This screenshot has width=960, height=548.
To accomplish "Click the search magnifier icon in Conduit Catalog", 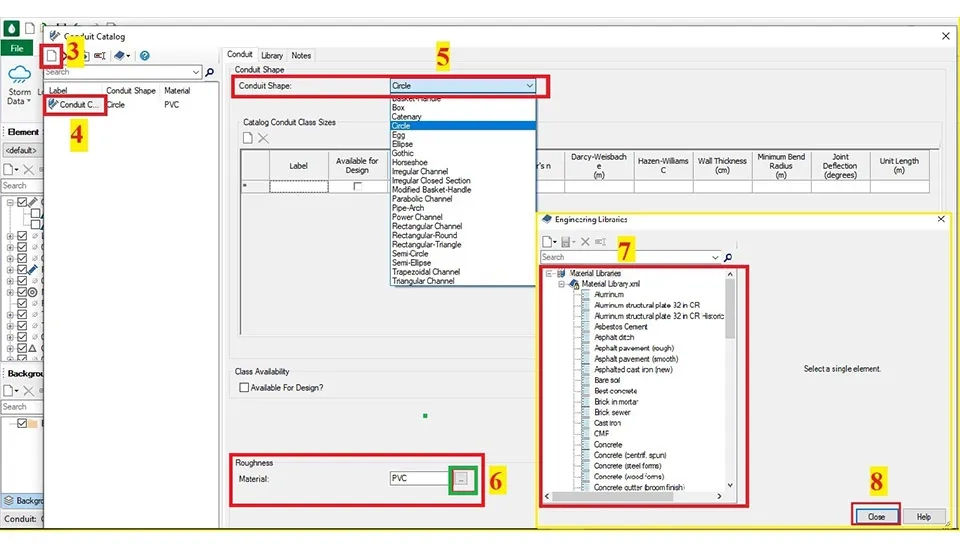I will [209, 72].
